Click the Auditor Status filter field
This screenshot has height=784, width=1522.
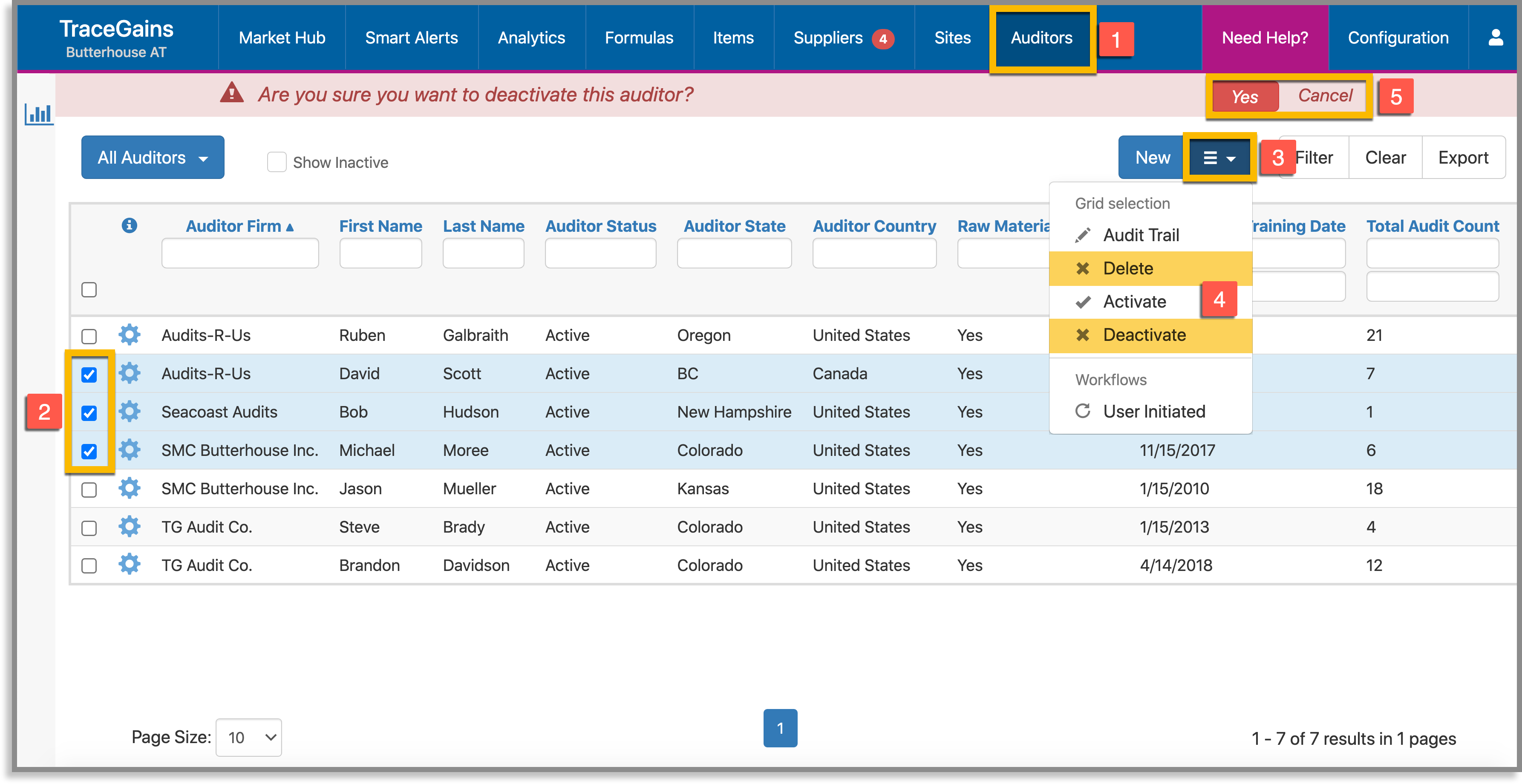(x=600, y=253)
